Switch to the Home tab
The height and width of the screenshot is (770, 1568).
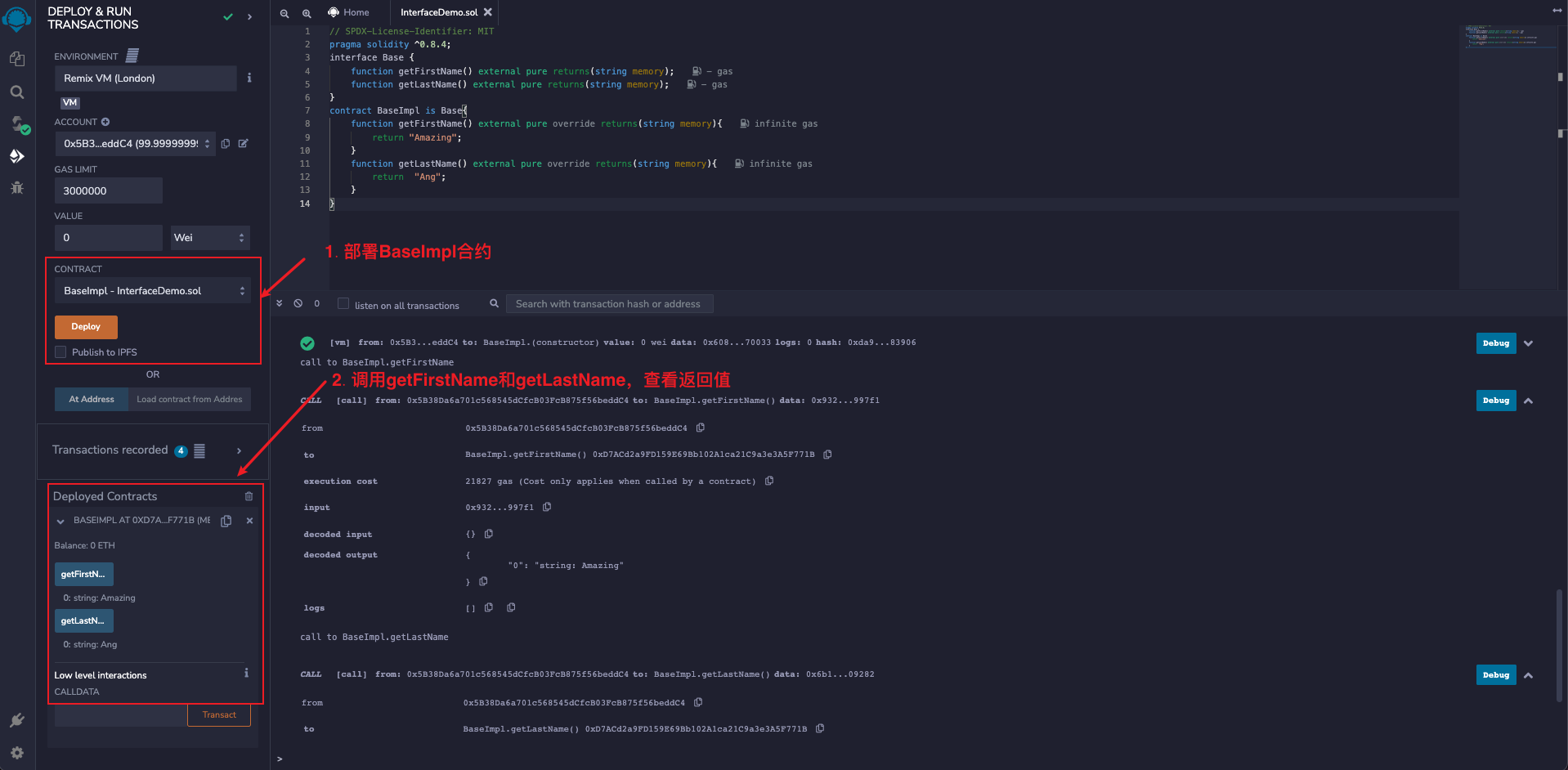[348, 12]
